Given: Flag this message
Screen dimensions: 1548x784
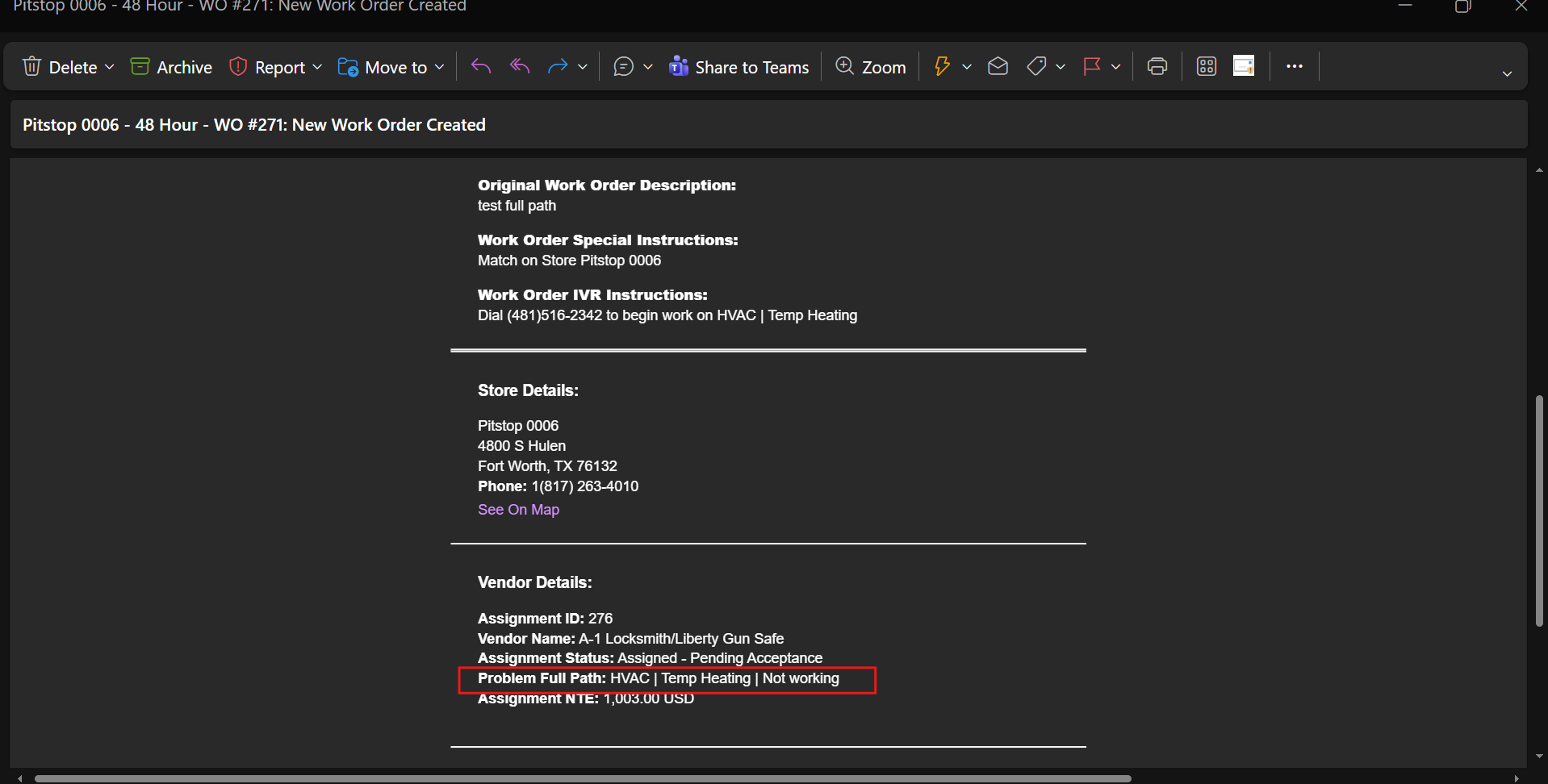Looking at the screenshot, I should point(1091,67).
